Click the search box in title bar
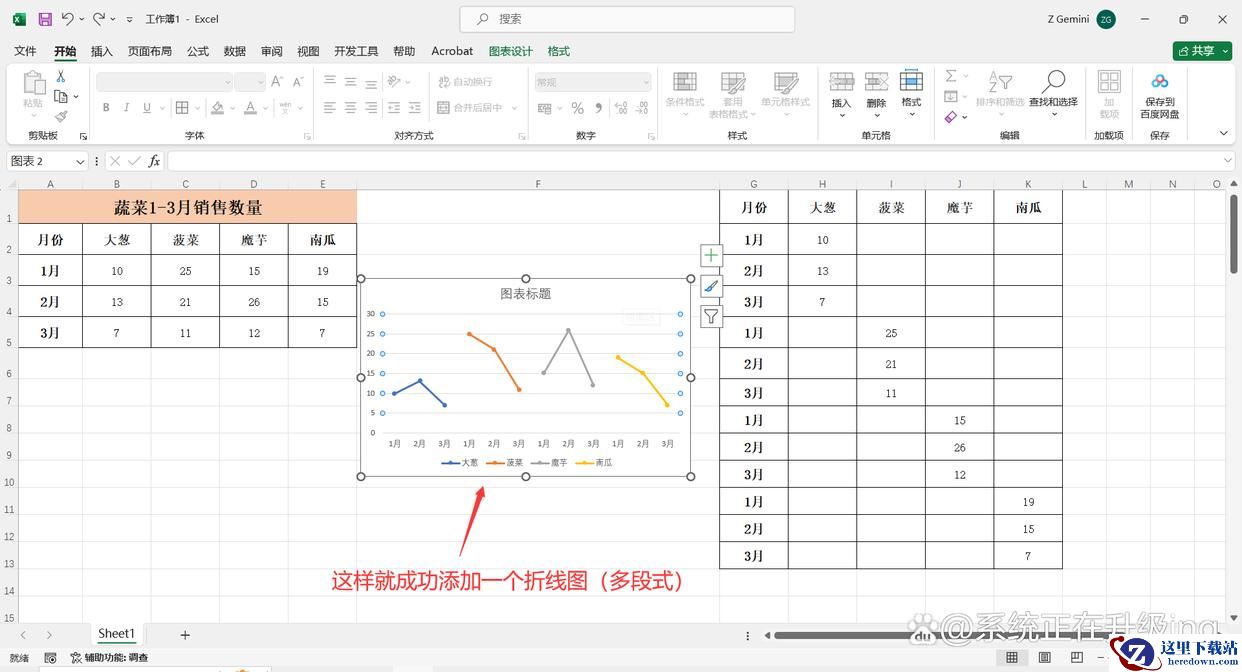 [x=627, y=19]
